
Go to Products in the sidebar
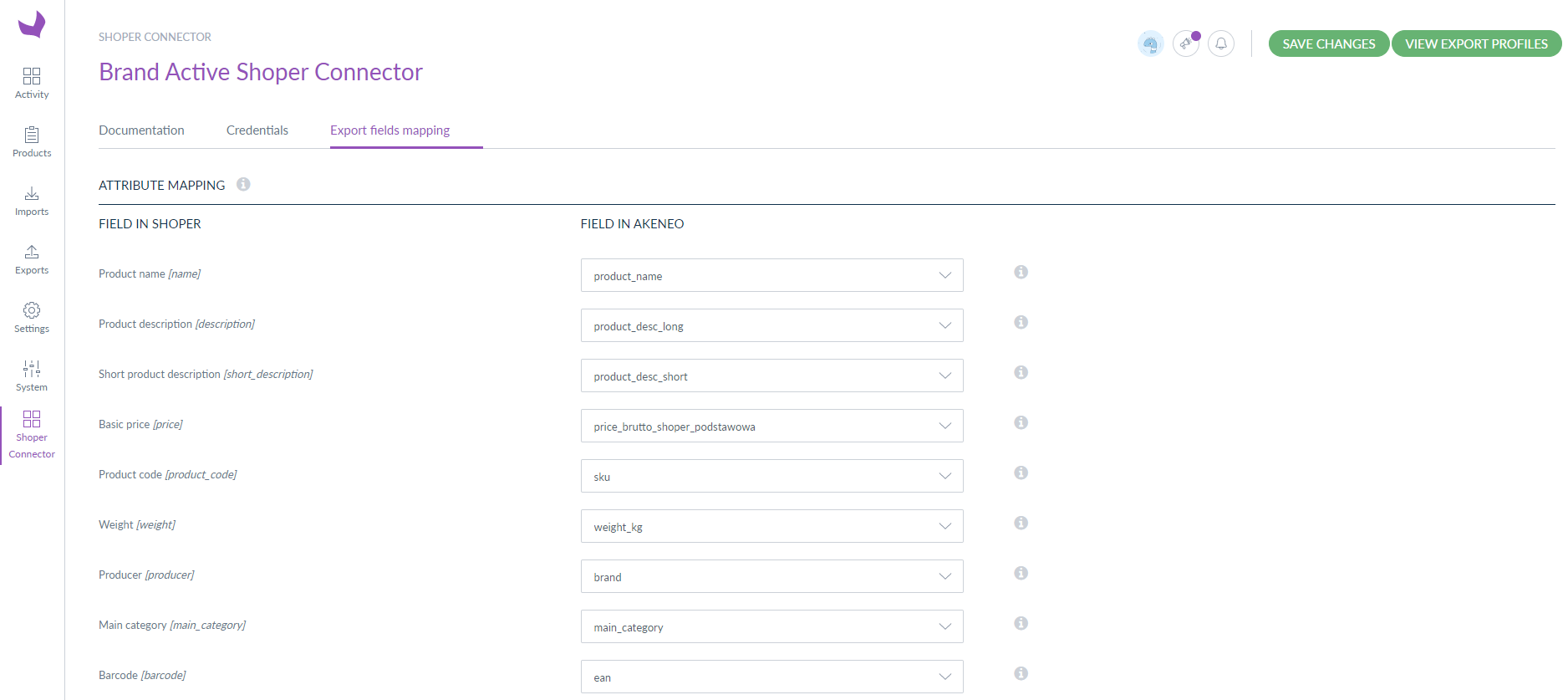[32, 142]
